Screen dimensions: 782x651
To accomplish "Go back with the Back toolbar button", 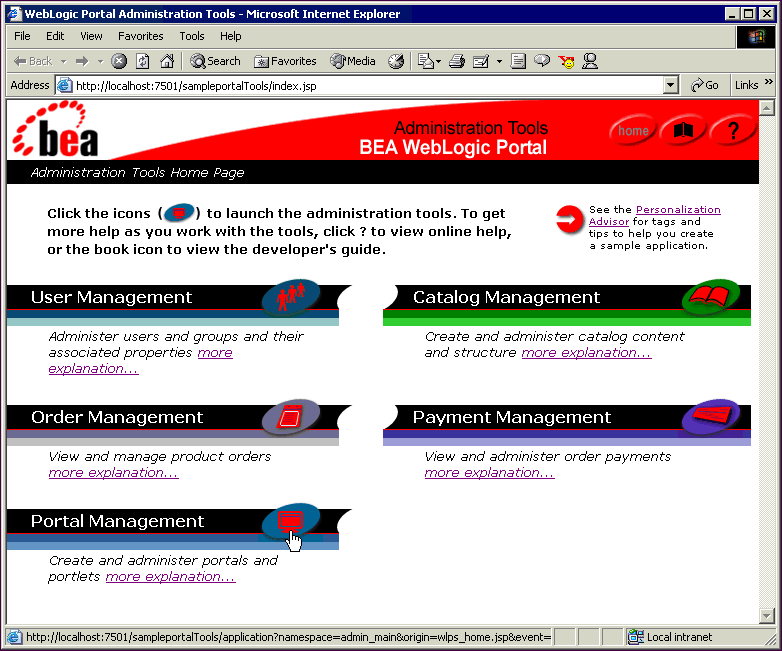I will 33,61.
